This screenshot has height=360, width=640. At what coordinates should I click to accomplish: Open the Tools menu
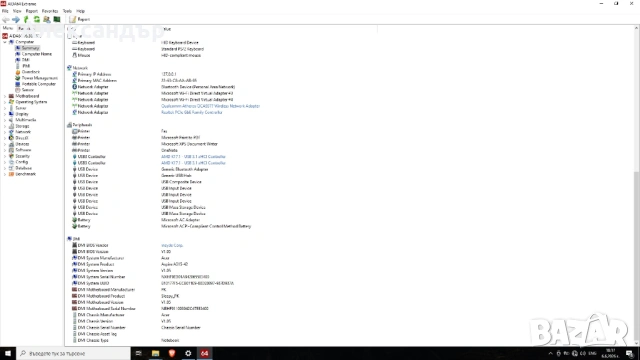pos(67,11)
